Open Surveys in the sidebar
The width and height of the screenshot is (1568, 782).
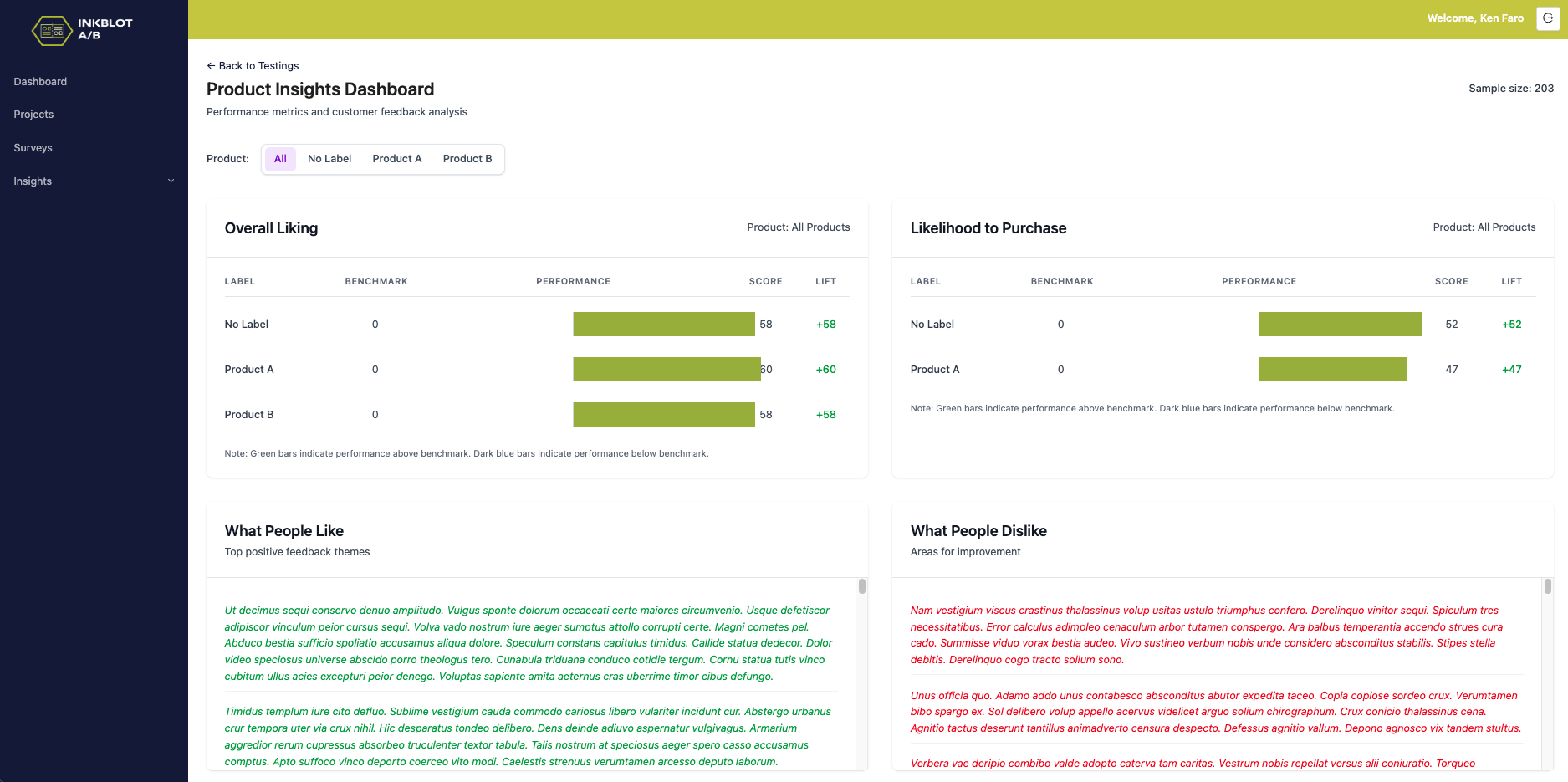(33, 148)
